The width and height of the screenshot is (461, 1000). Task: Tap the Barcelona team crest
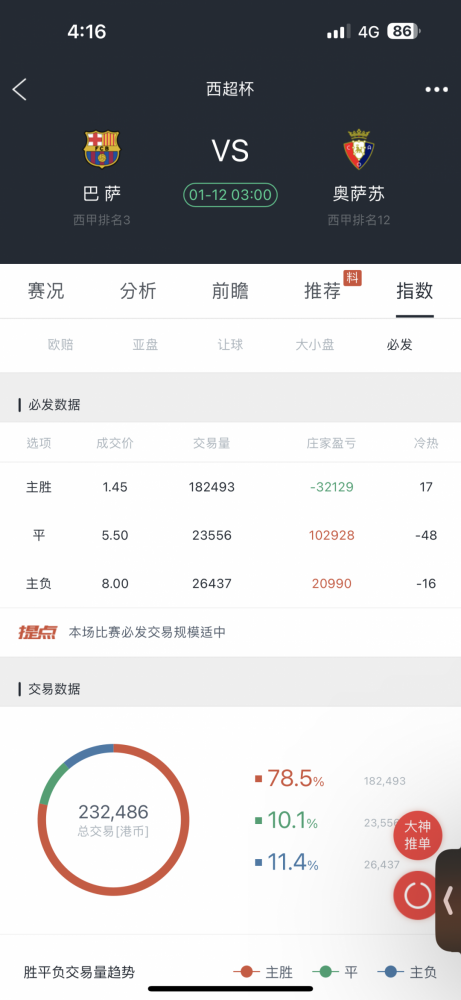[x=102, y=149]
